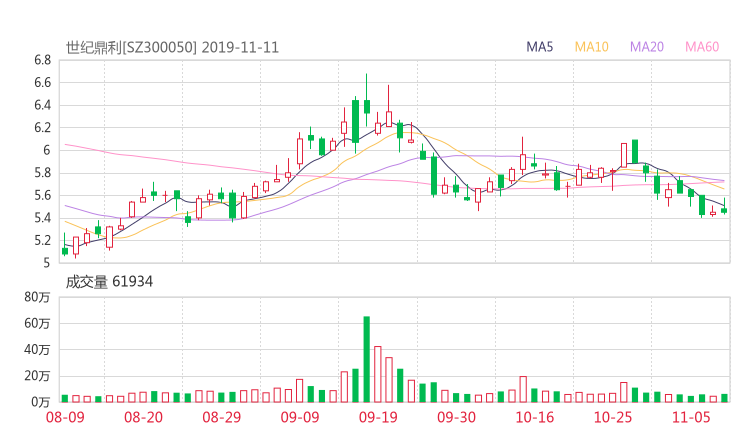Click the 09-09 date axis label
740x440 pixels.
tap(300, 417)
